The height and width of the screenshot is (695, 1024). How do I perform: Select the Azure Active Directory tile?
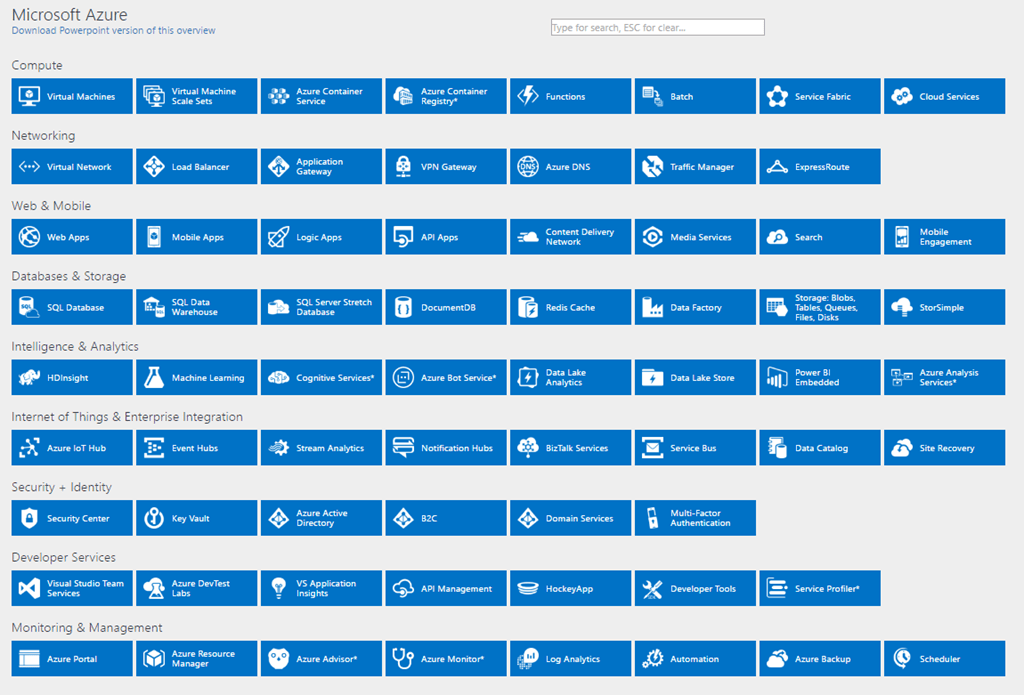[x=321, y=518]
